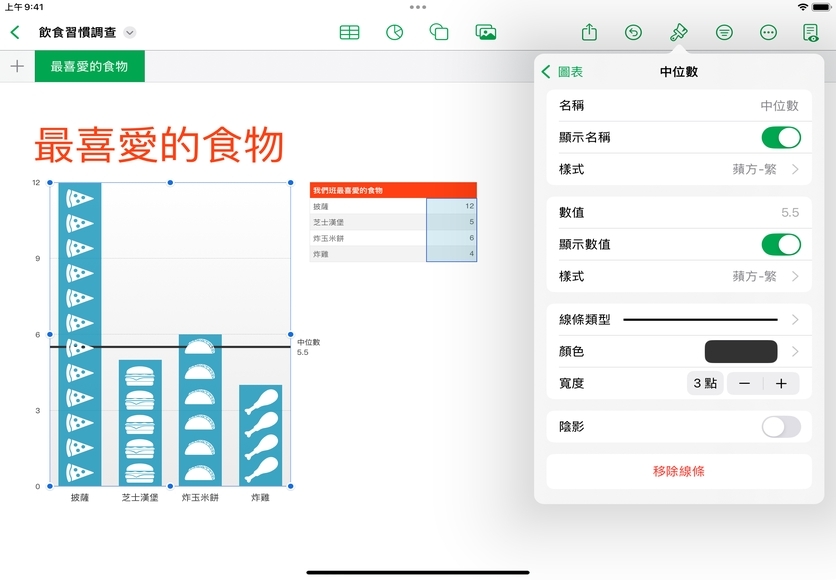Expand 樣式 font setting under 名稱
The width and height of the screenshot is (836, 580).
click(x=765, y=169)
